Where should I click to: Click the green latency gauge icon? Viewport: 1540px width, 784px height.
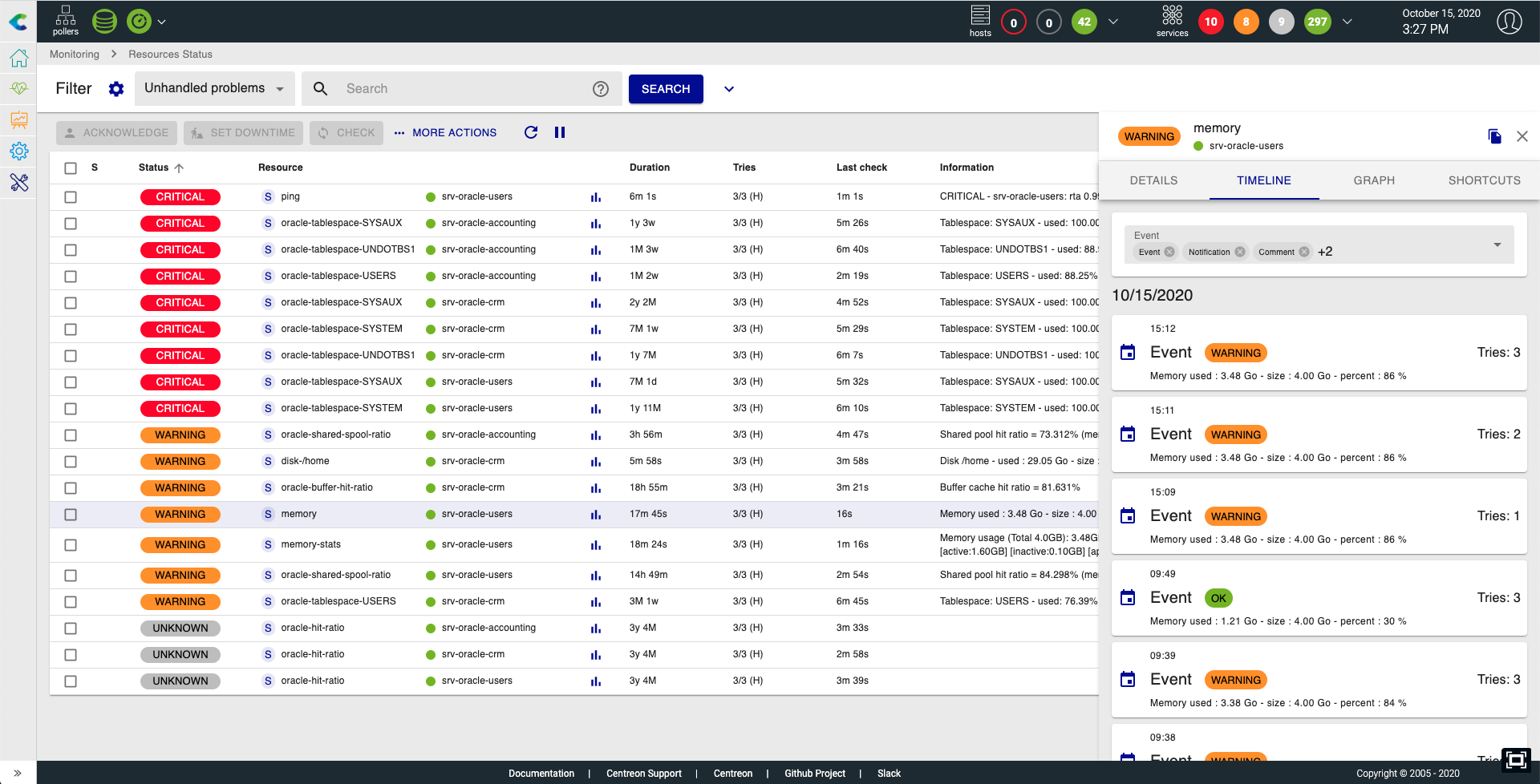tap(139, 22)
